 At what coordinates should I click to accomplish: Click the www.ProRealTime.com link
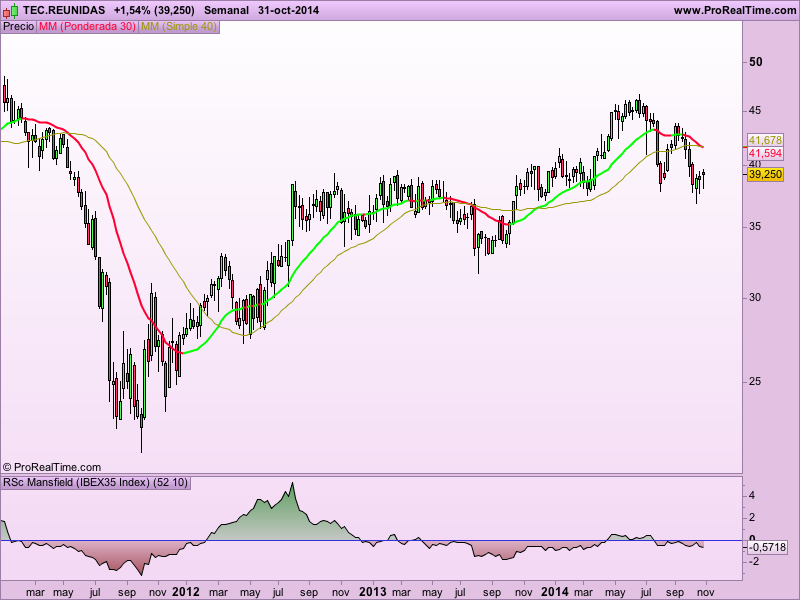(735, 10)
